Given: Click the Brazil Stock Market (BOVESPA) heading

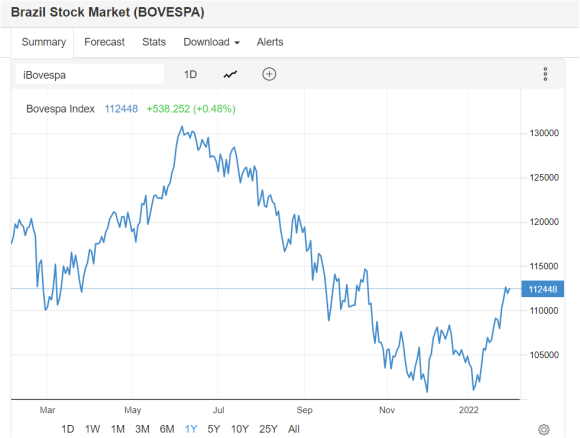Looking at the screenshot, I should pos(108,12).
